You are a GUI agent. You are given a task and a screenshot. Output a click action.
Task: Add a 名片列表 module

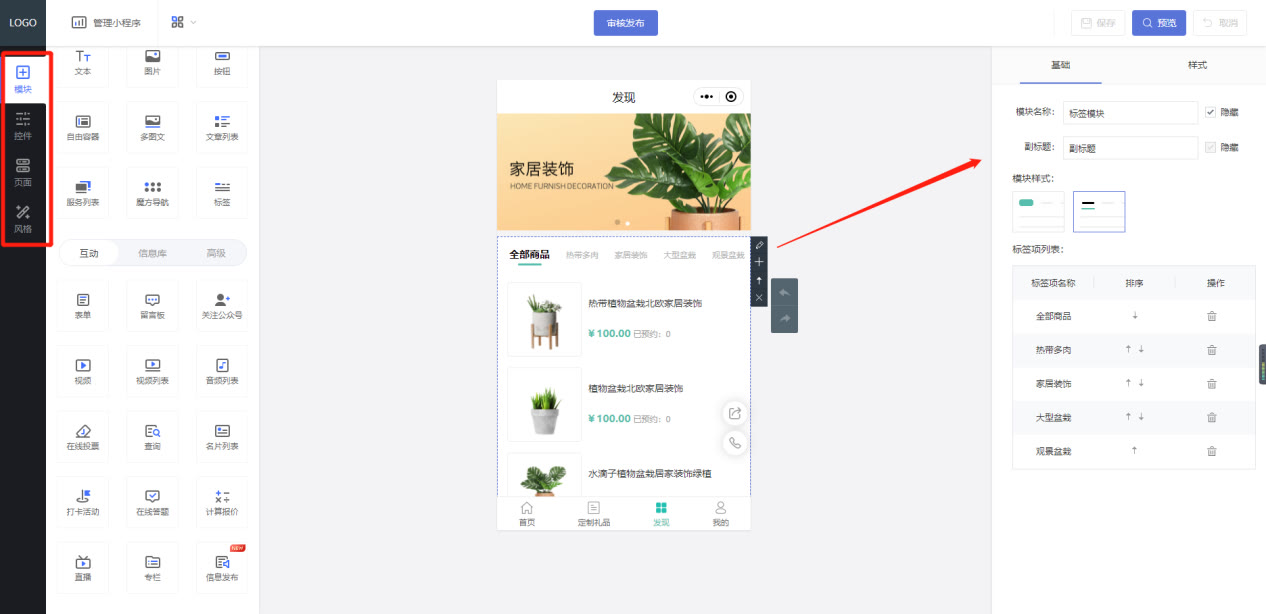coord(222,437)
